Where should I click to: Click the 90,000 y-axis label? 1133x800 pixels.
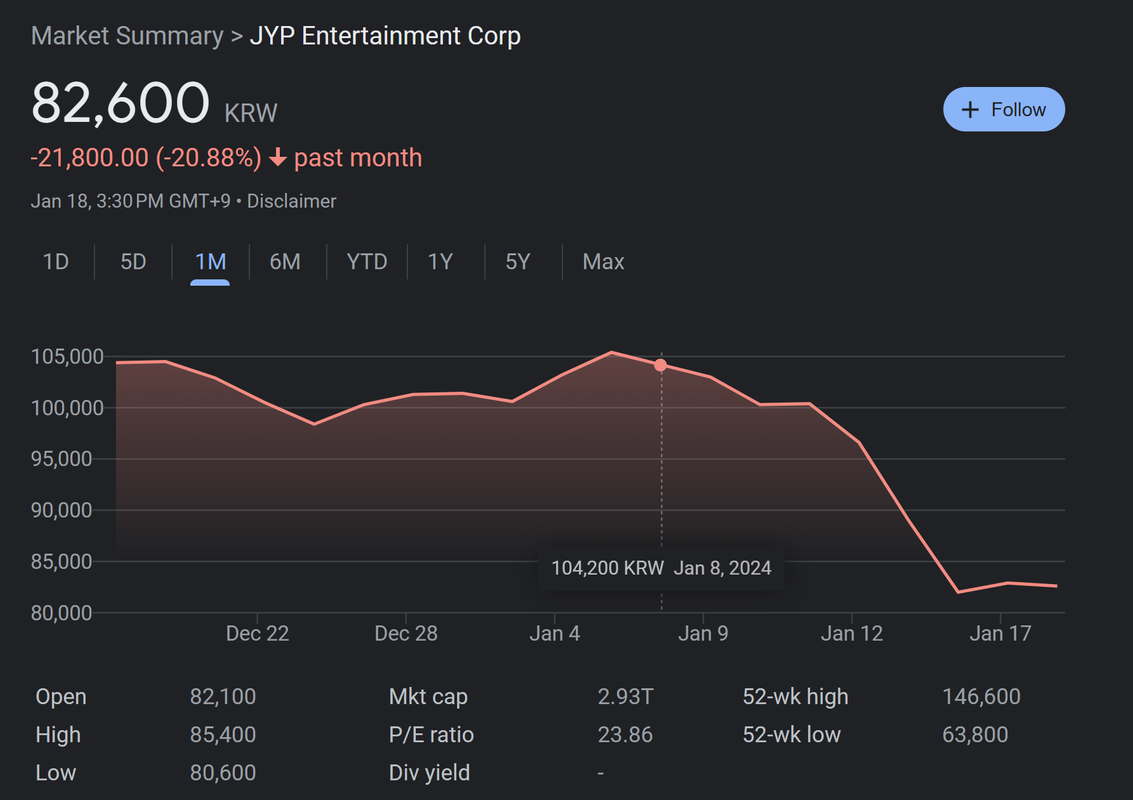click(61, 510)
